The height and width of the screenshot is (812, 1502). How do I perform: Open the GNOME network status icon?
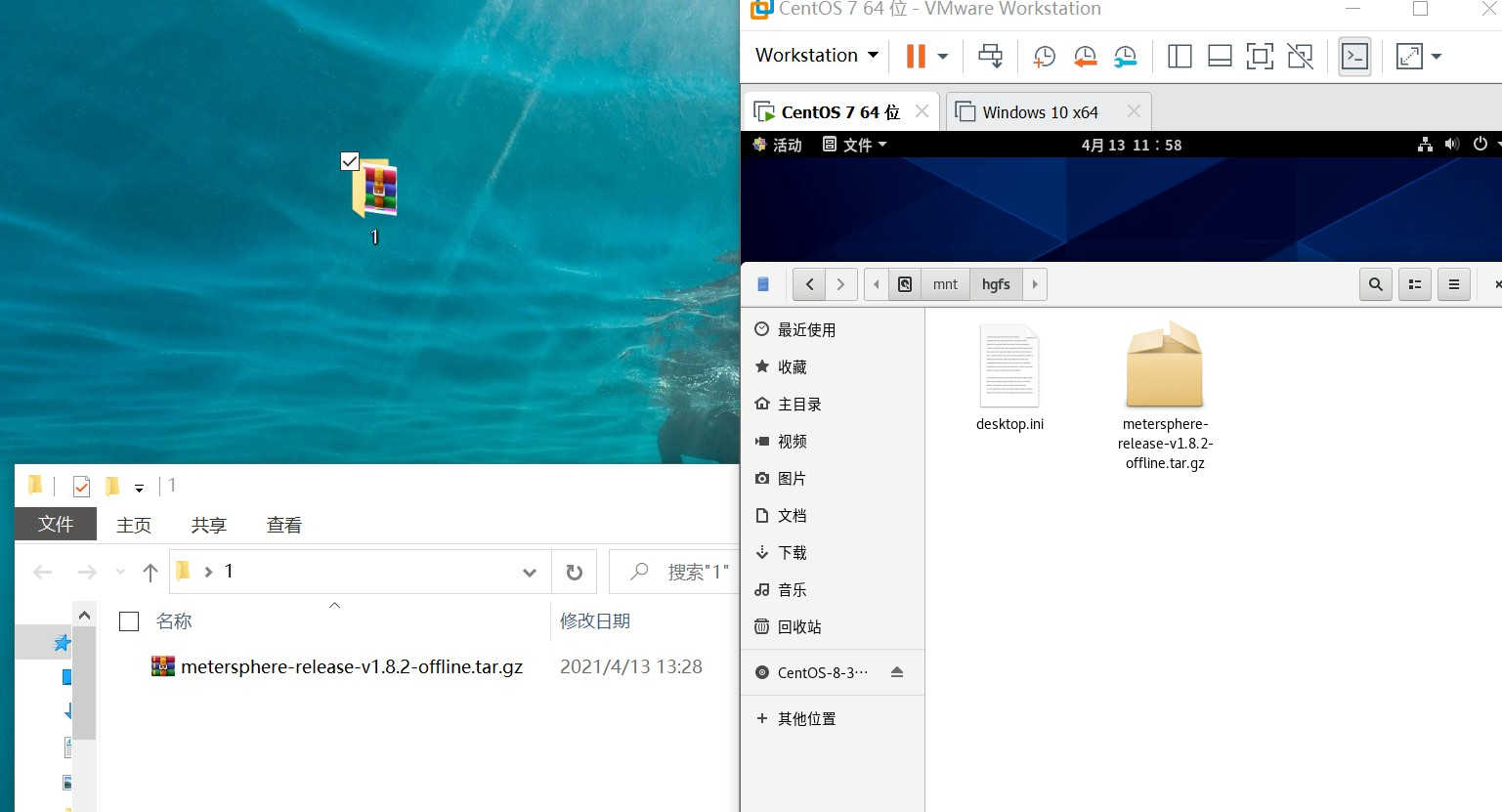pyautogui.click(x=1425, y=145)
